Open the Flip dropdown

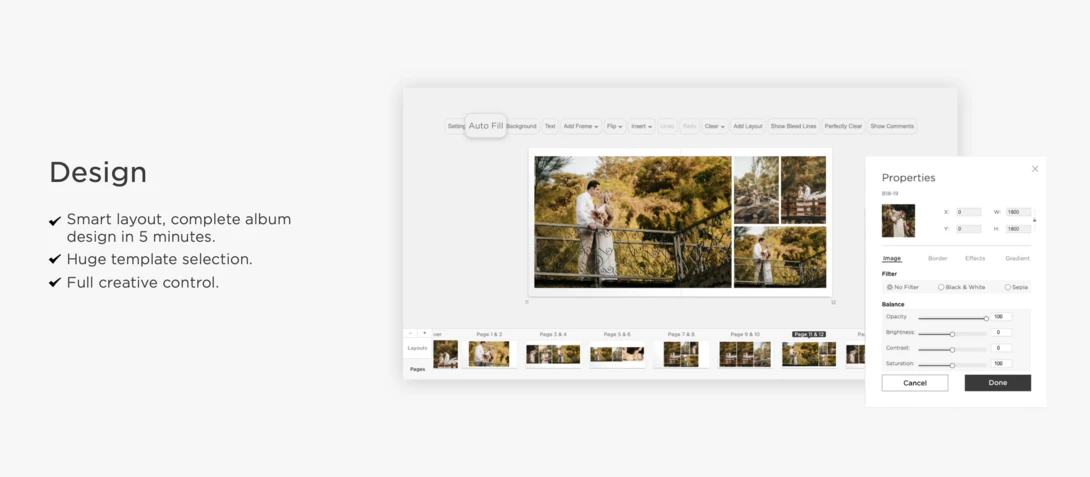tap(615, 127)
